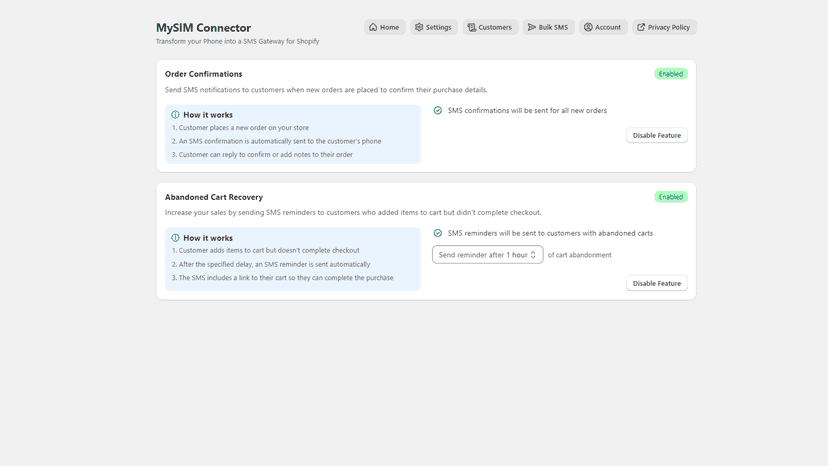Screen dimensions: 828x466
Task: Click 'of cart abandonment' label
Action: point(579,255)
